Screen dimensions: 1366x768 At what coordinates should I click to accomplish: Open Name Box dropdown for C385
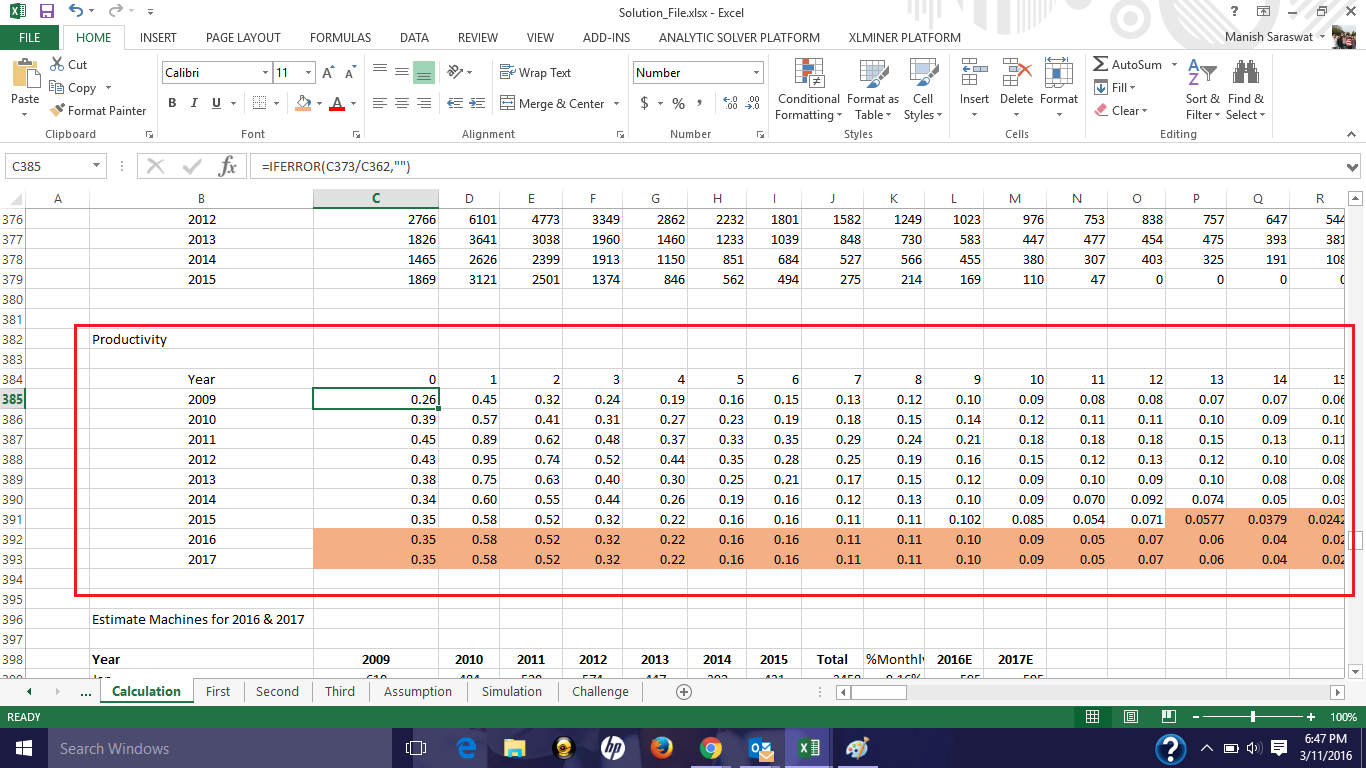coord(97,166)
